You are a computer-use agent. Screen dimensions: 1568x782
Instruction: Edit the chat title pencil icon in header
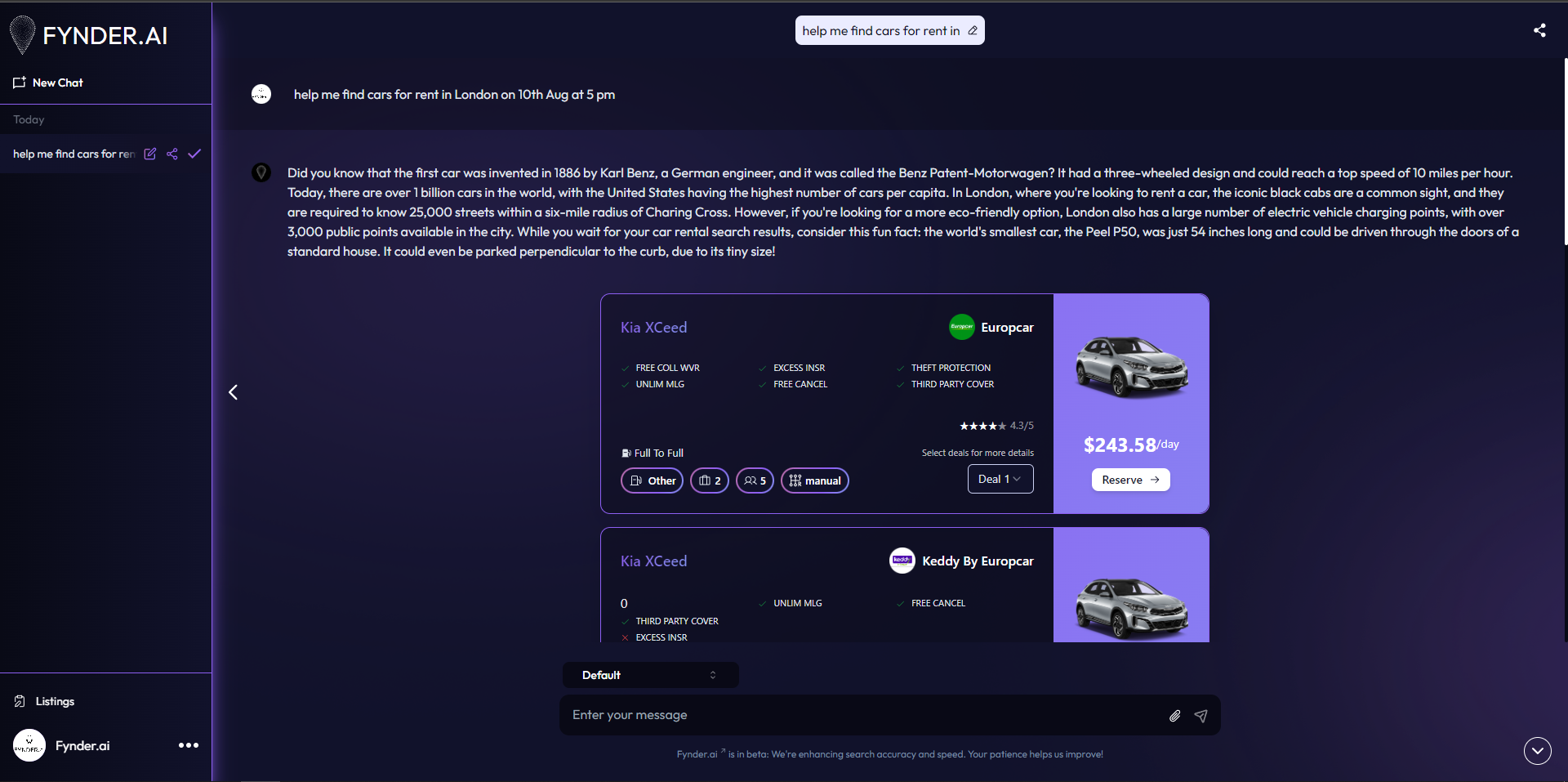tap(973, 30)
